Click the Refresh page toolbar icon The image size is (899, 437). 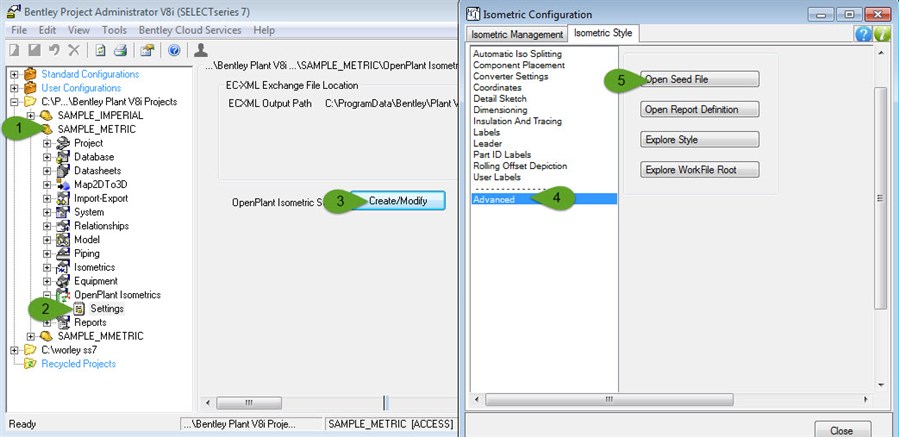point(100,50)
